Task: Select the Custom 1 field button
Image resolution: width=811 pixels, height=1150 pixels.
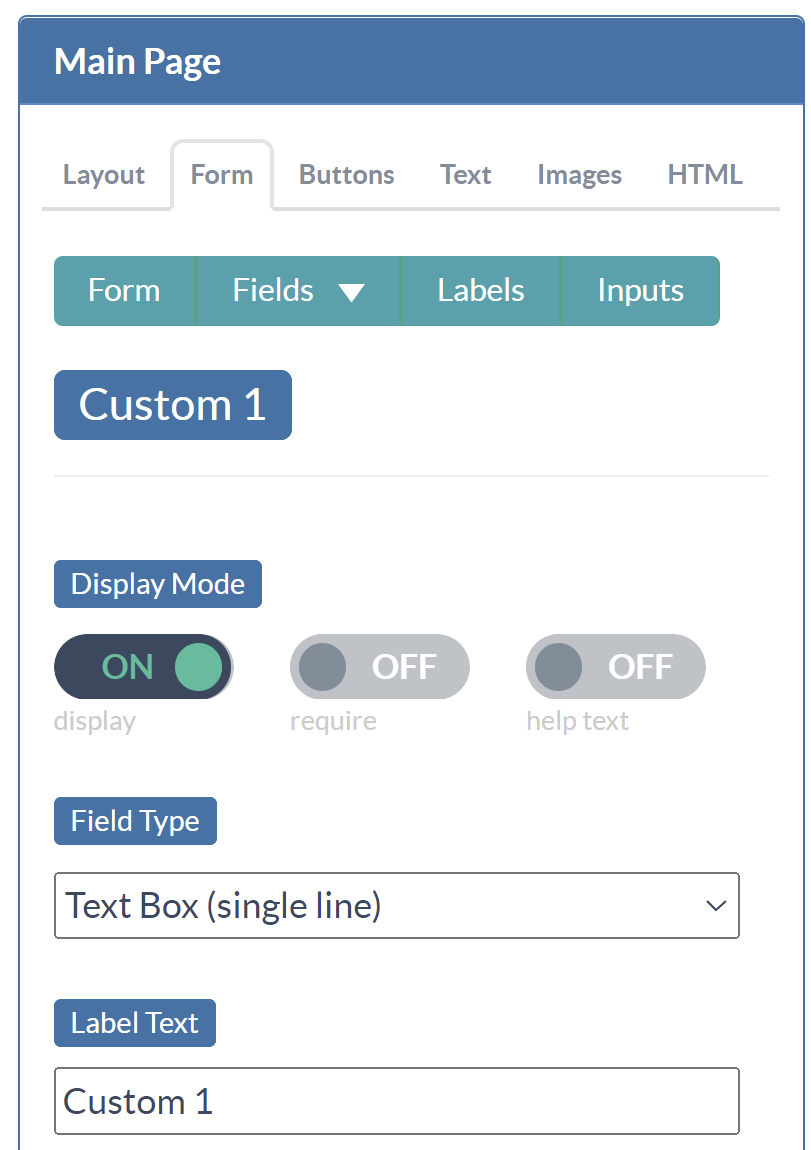Action: tap(172, 404)
